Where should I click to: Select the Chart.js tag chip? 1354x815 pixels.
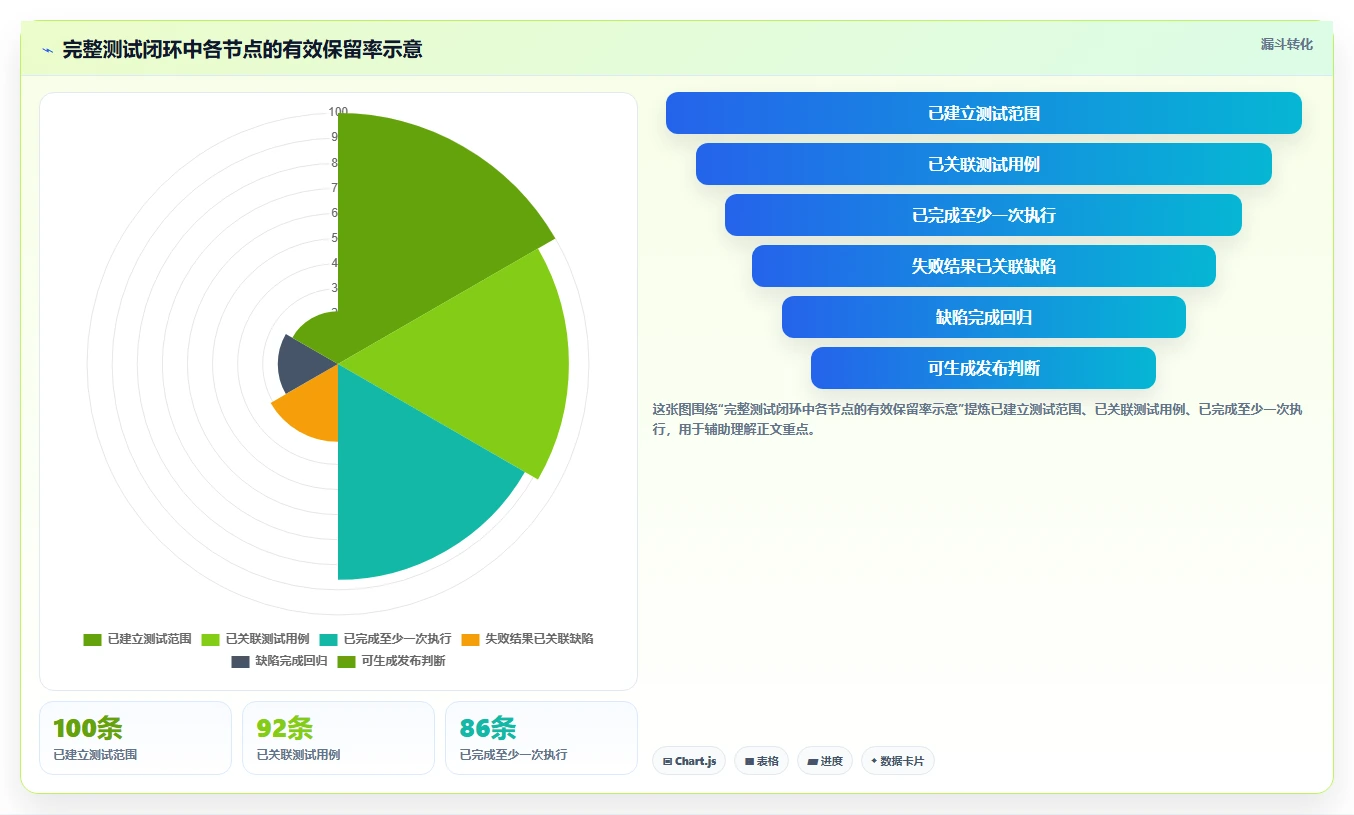pos(689,761)
